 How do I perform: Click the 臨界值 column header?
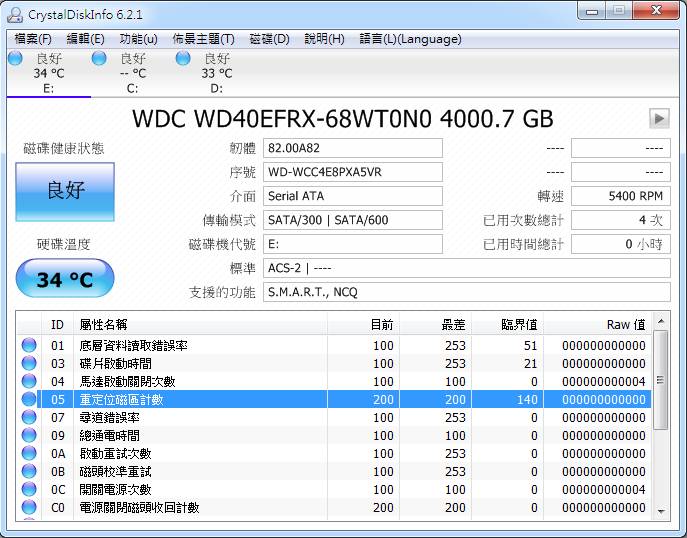click(x=507, y=325)
